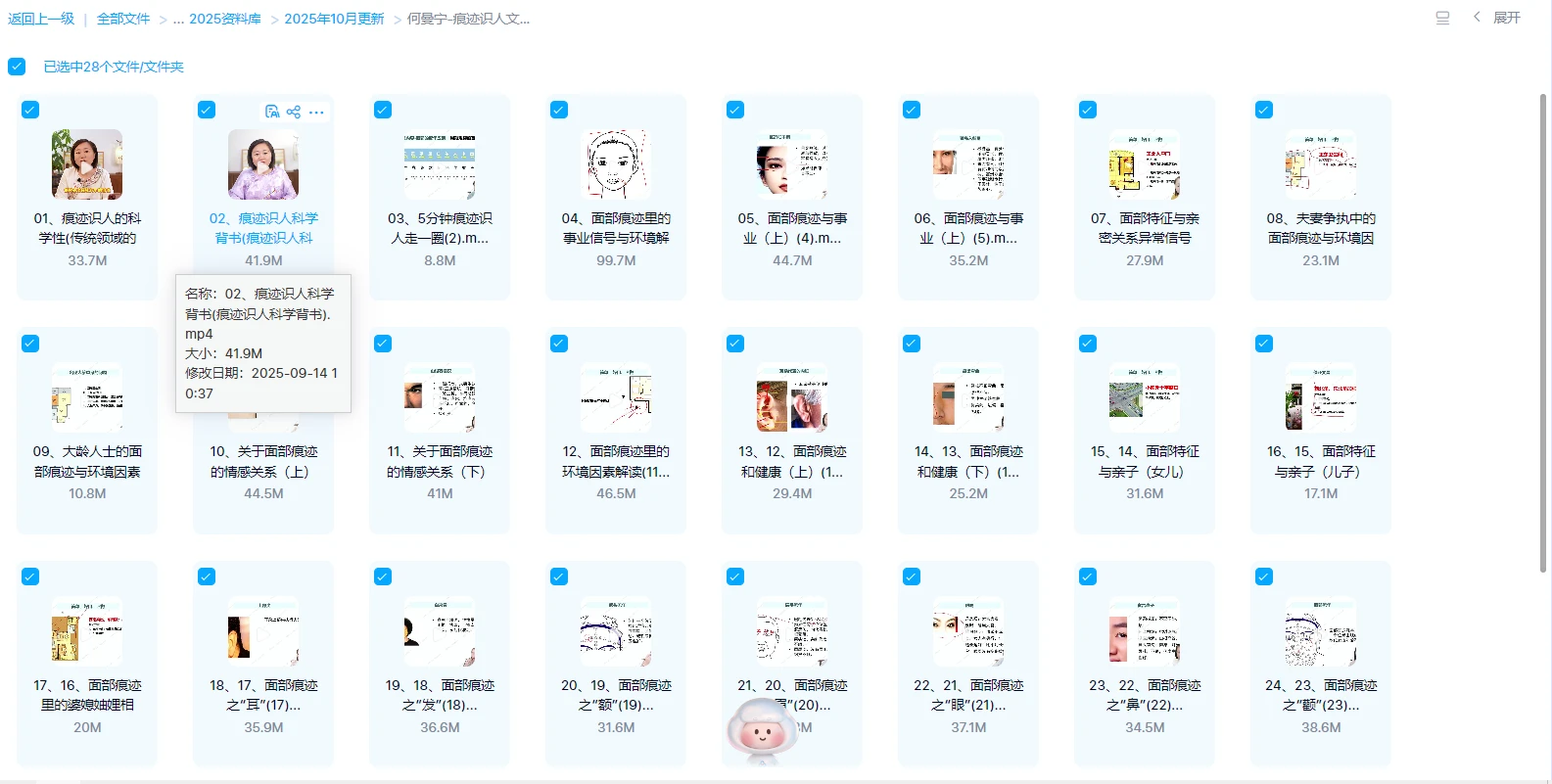Viewport: 1552px width, 784px height.
Task: Click the 返回上一级 link
Action: click(41, 19)
